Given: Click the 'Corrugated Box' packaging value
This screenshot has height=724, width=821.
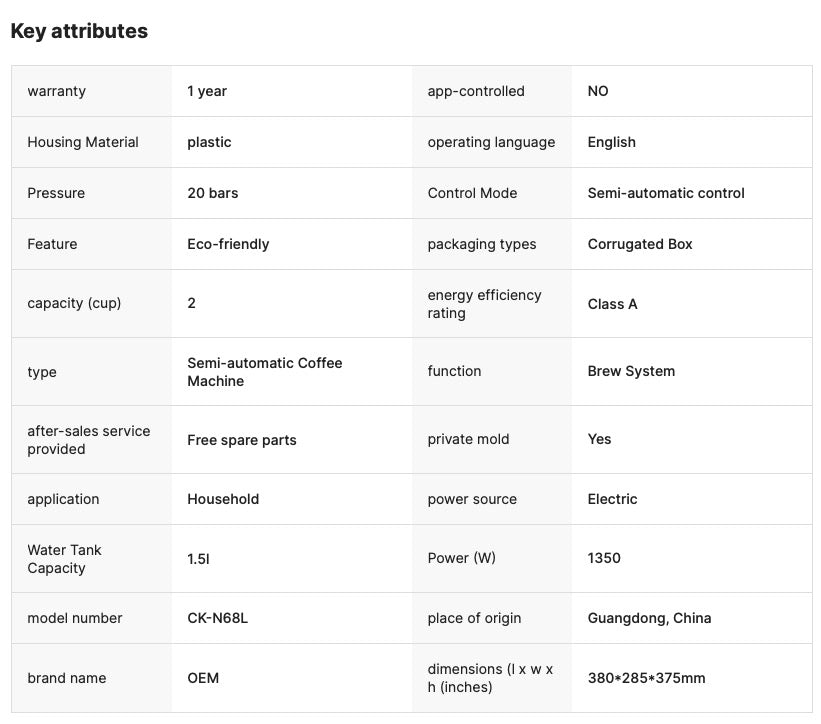Looking at the screenshot, I should pyautogui.click(x=640, y=244).
